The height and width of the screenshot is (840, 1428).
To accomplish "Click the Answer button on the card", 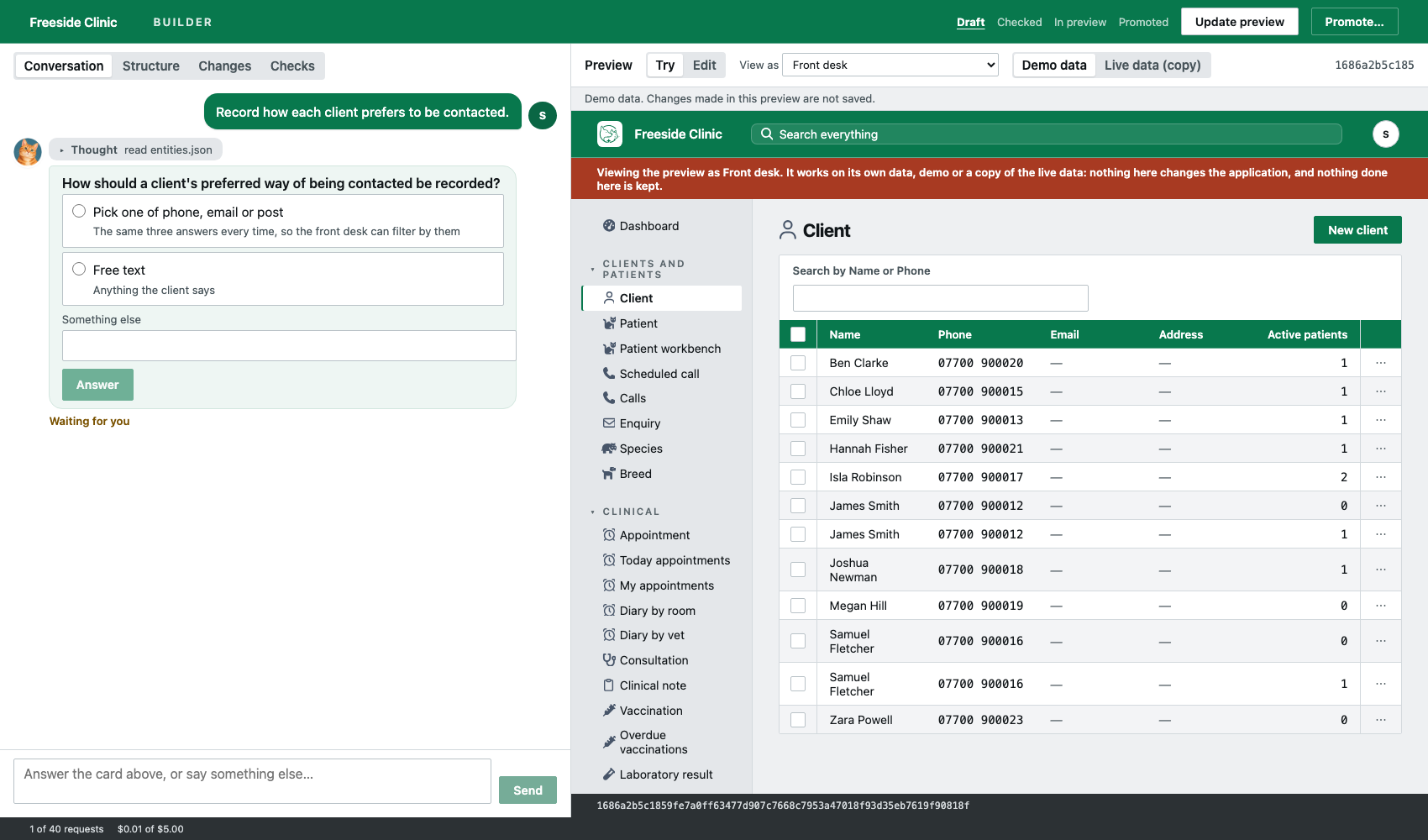I will tap(97, 385).
